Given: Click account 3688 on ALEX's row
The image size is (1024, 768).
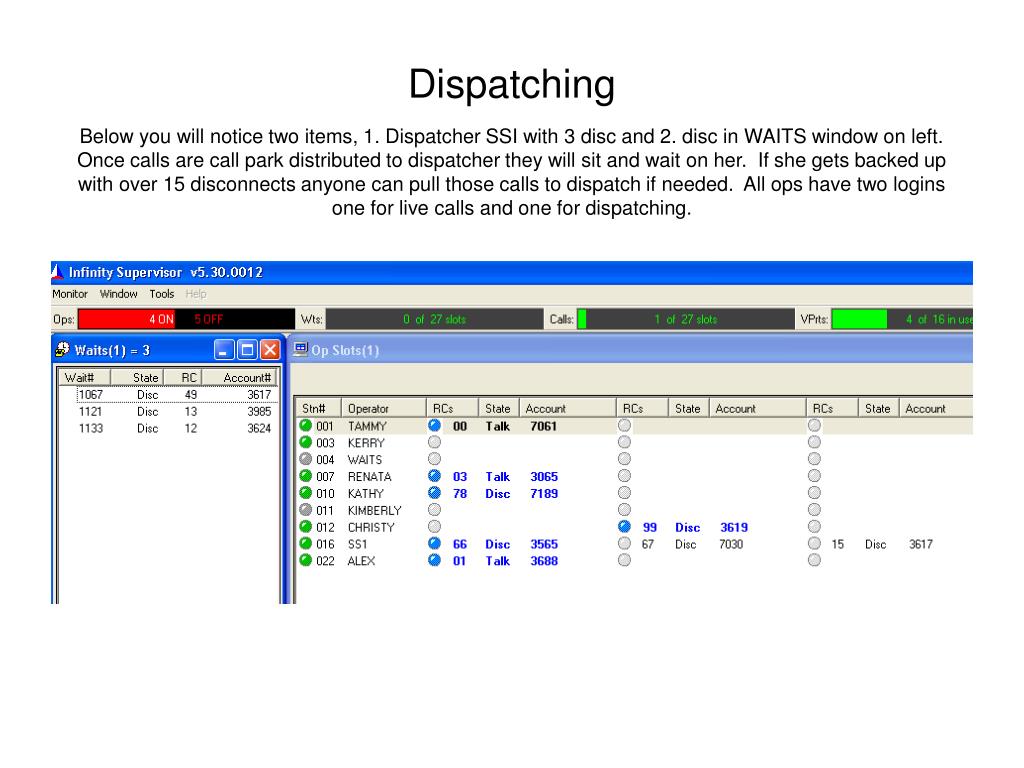Looking at the screenshot, I should 544,561.
